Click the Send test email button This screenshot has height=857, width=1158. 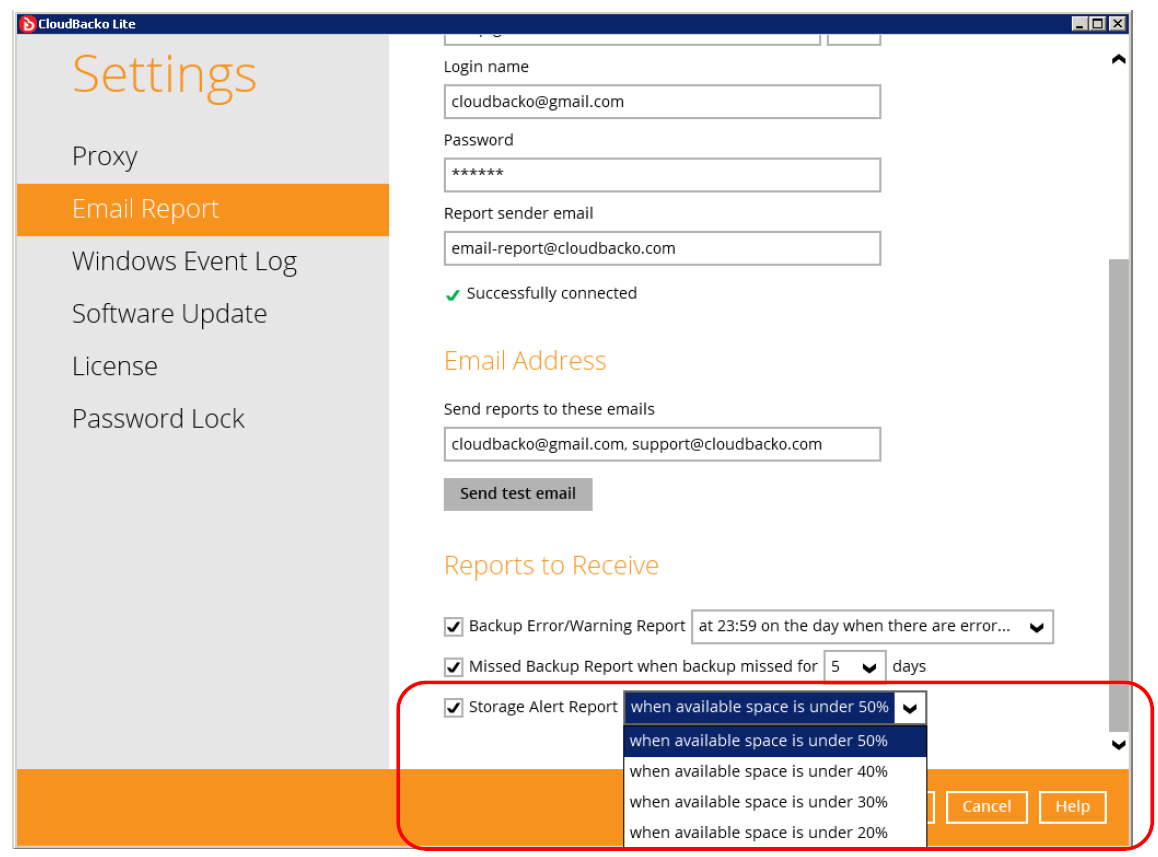518,494
